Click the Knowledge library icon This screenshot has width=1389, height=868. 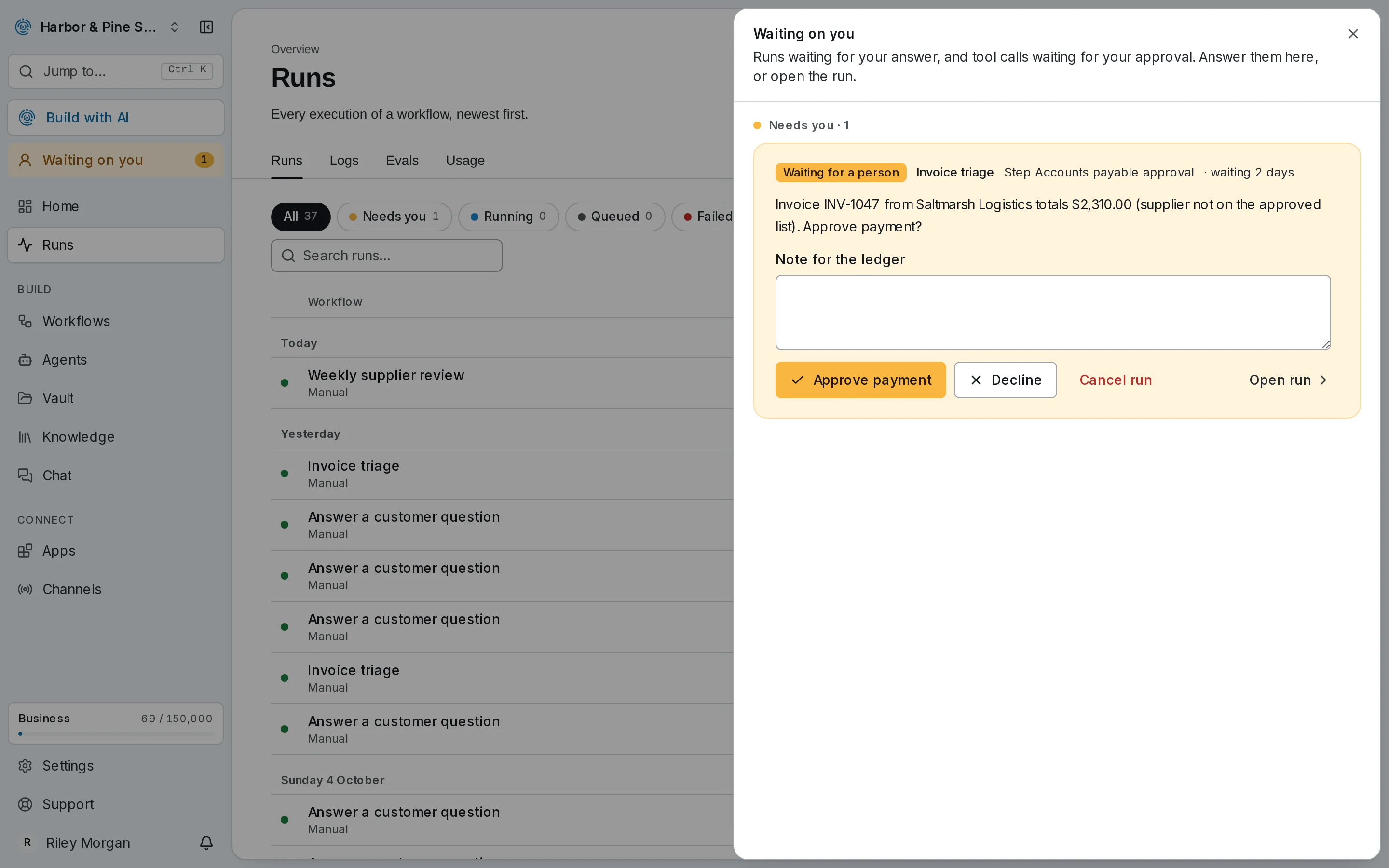click(25, 437)
